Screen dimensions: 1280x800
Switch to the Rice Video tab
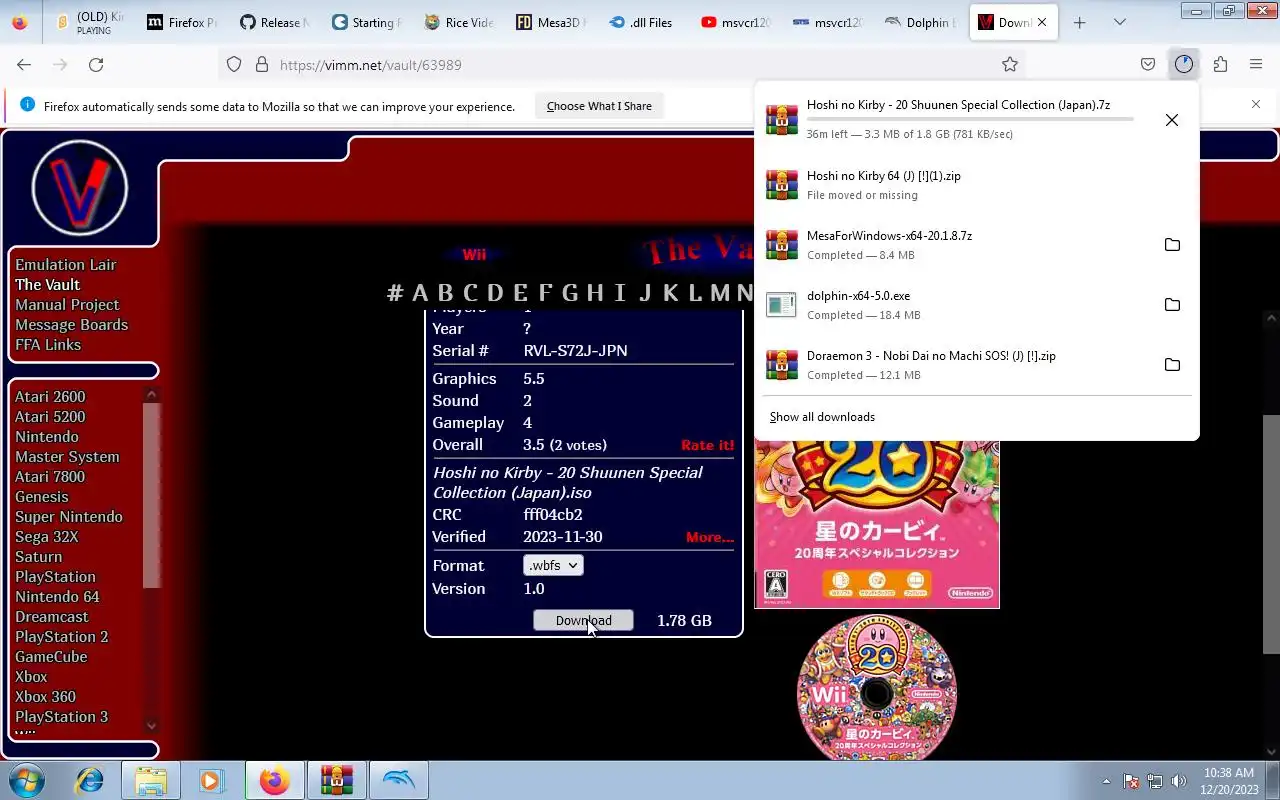click(458, 22)
